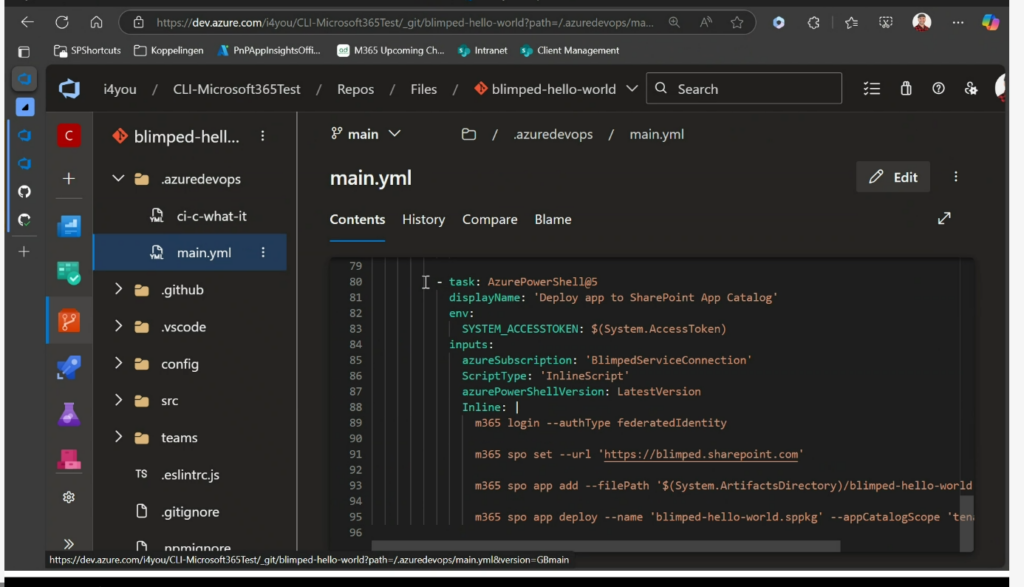1024x587 pixels.
Task: Open more options next to blimped-hell... repo
Action: [263, 136]
